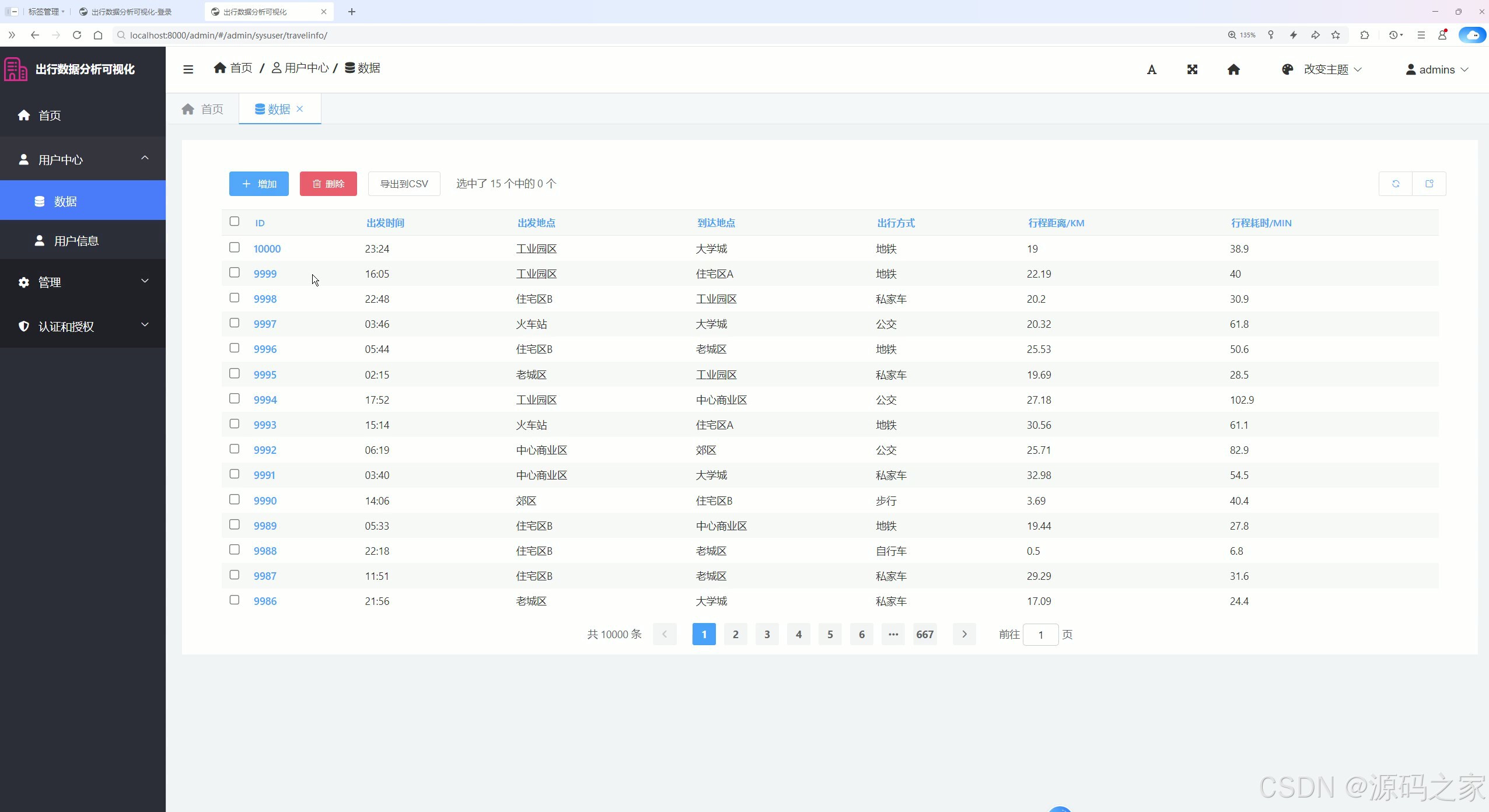
Task: Open 用户信息 in the sidebar
Action: 76,241
